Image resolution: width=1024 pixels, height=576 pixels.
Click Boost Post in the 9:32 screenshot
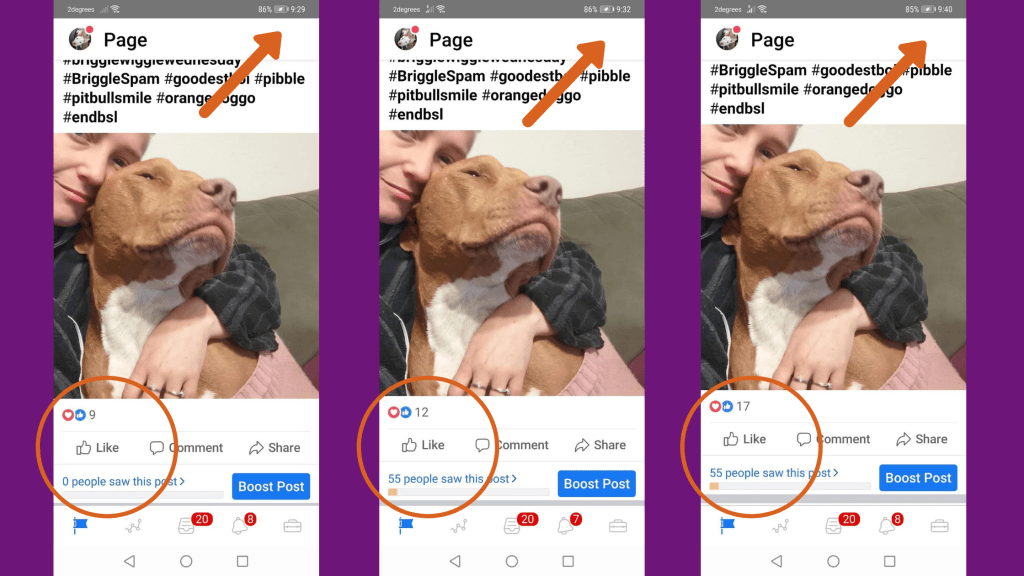click(x=596, y=483)
